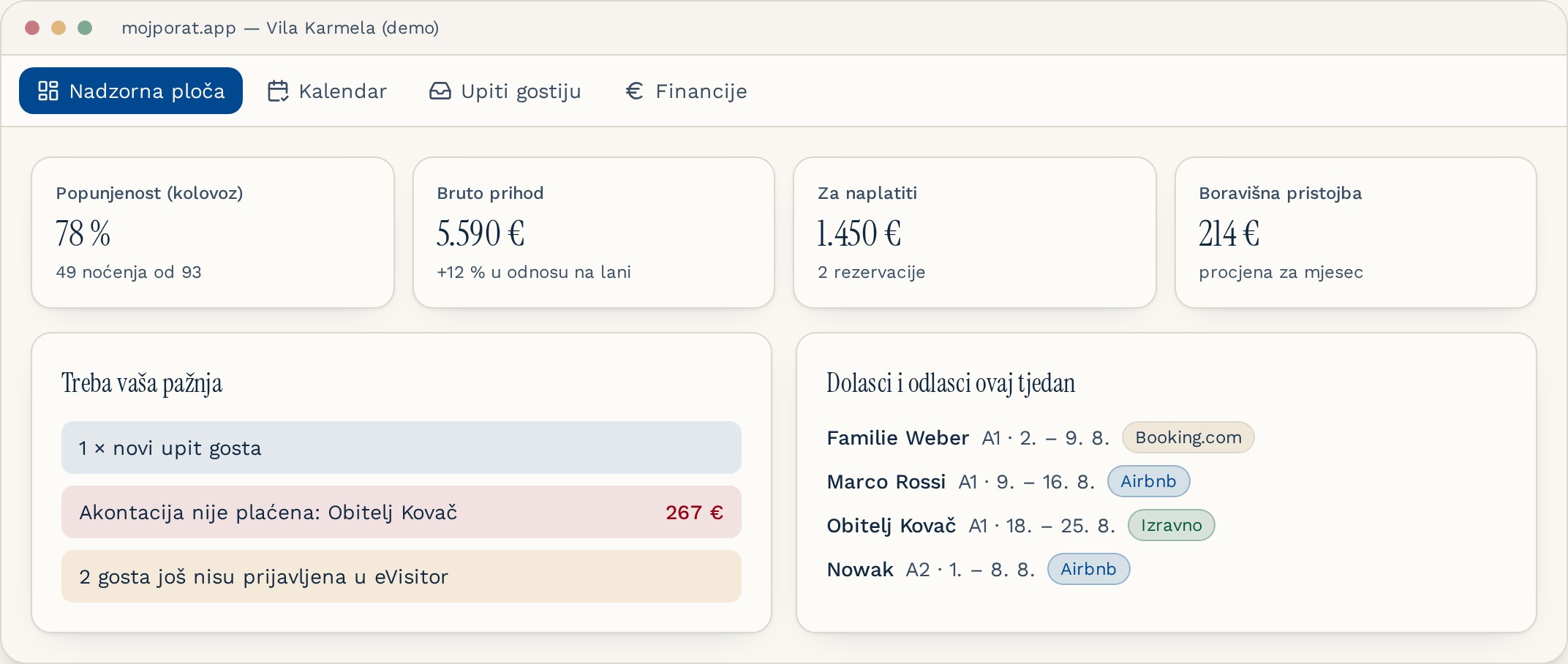Screen dimensions: 1568x664
Task: Switch to the Financije tab
Action: click(687, 91)
